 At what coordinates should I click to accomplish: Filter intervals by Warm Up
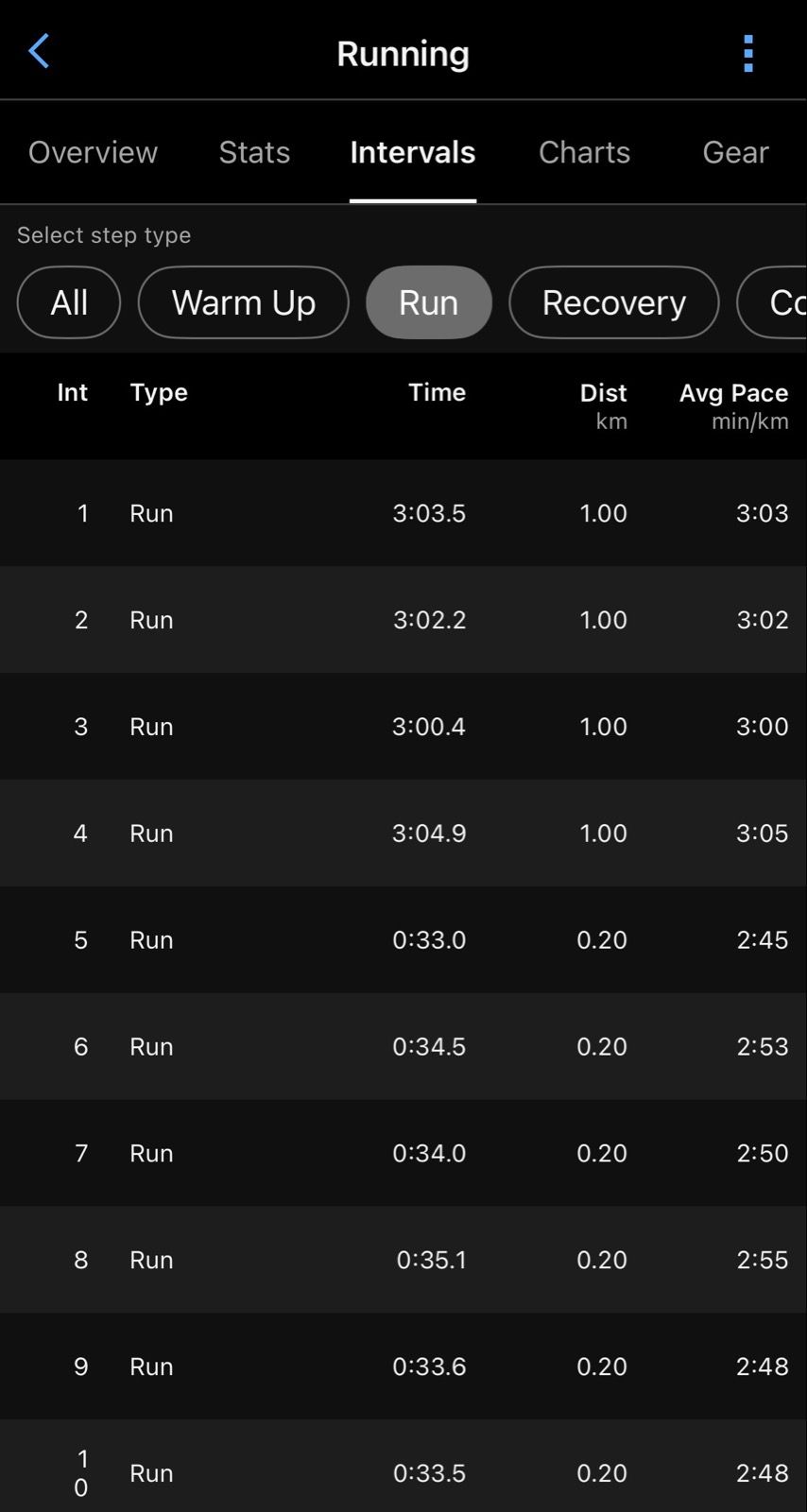click(243, 302)
